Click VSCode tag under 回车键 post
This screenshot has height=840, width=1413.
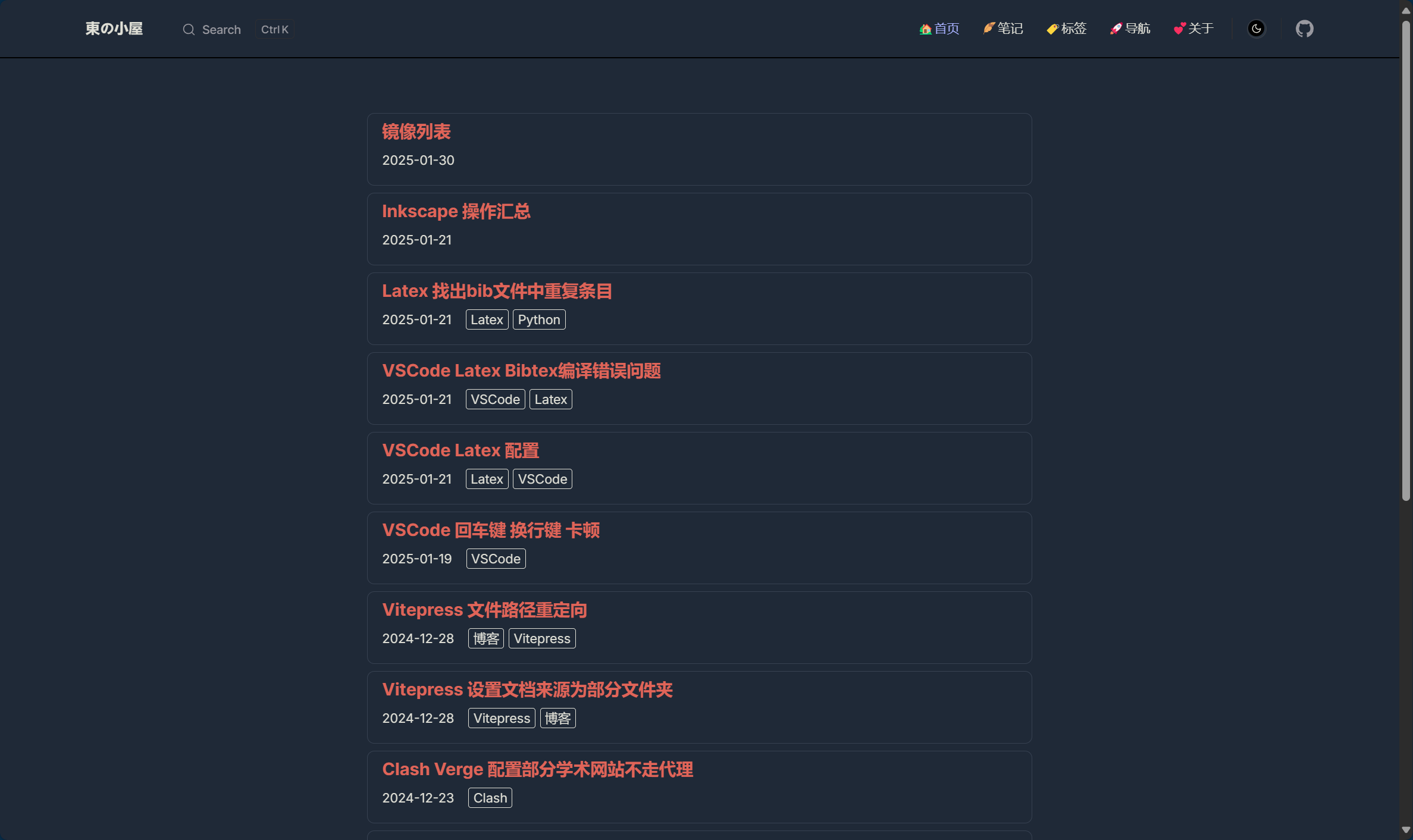click(496, 559)
